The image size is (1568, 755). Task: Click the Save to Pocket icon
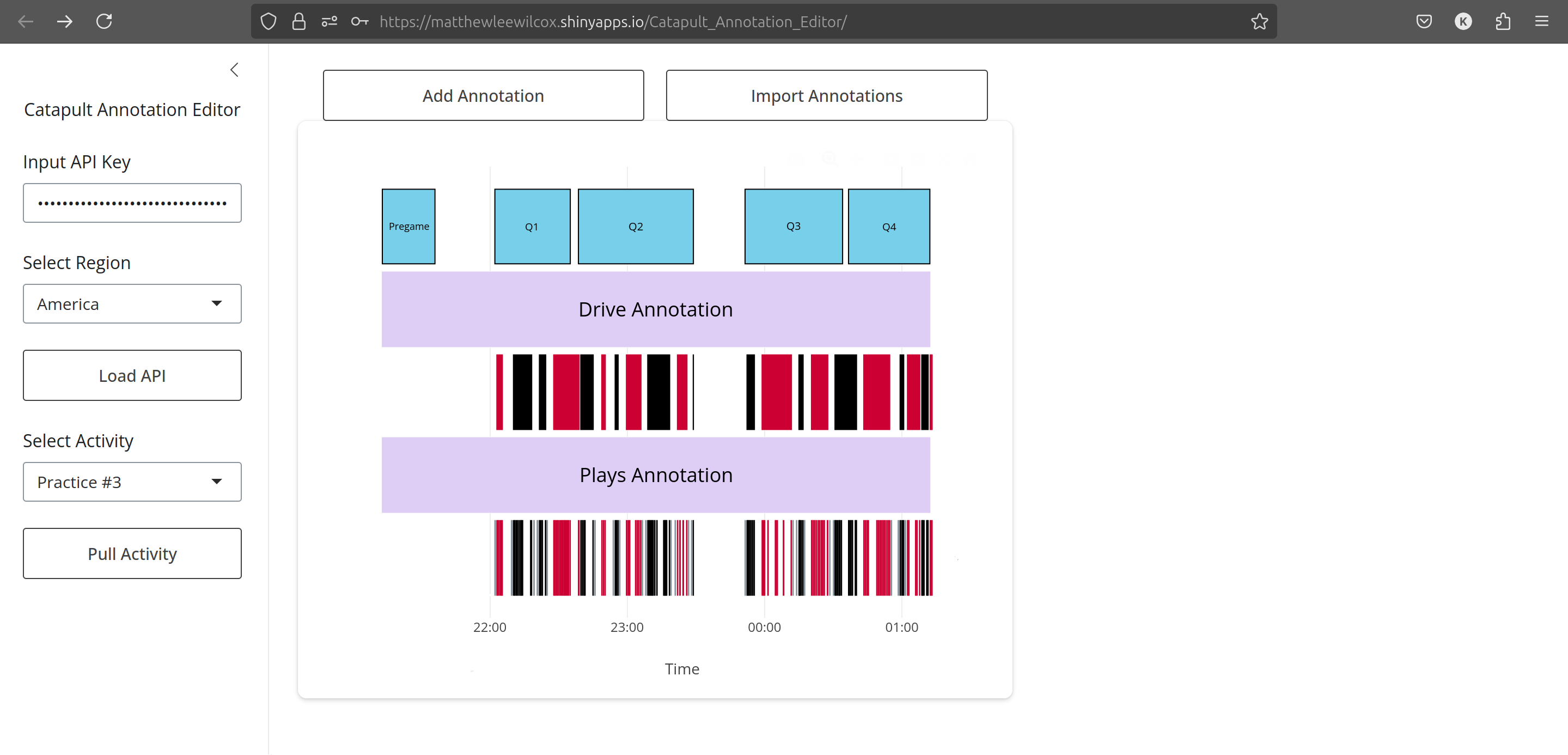[1424, 21]
